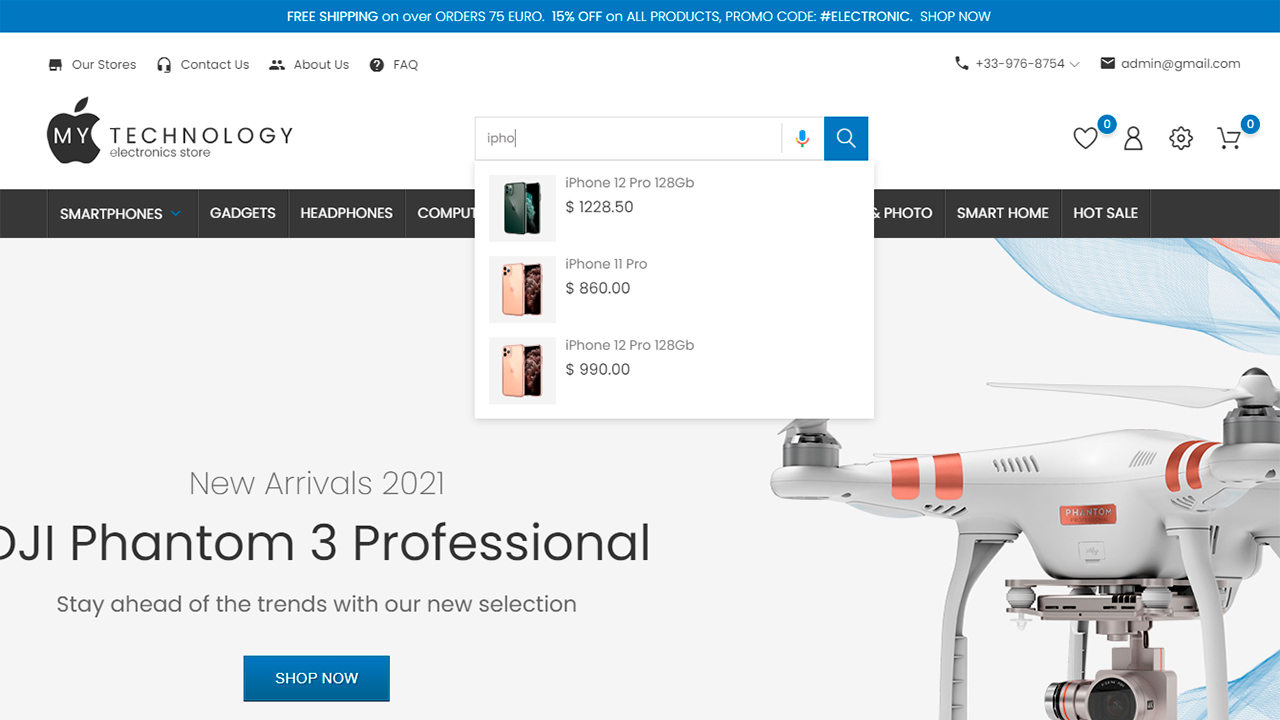Open the Smartphones menu item
Image resolution: width=1280 pixels, height=720 pixels.
(111, 214)
